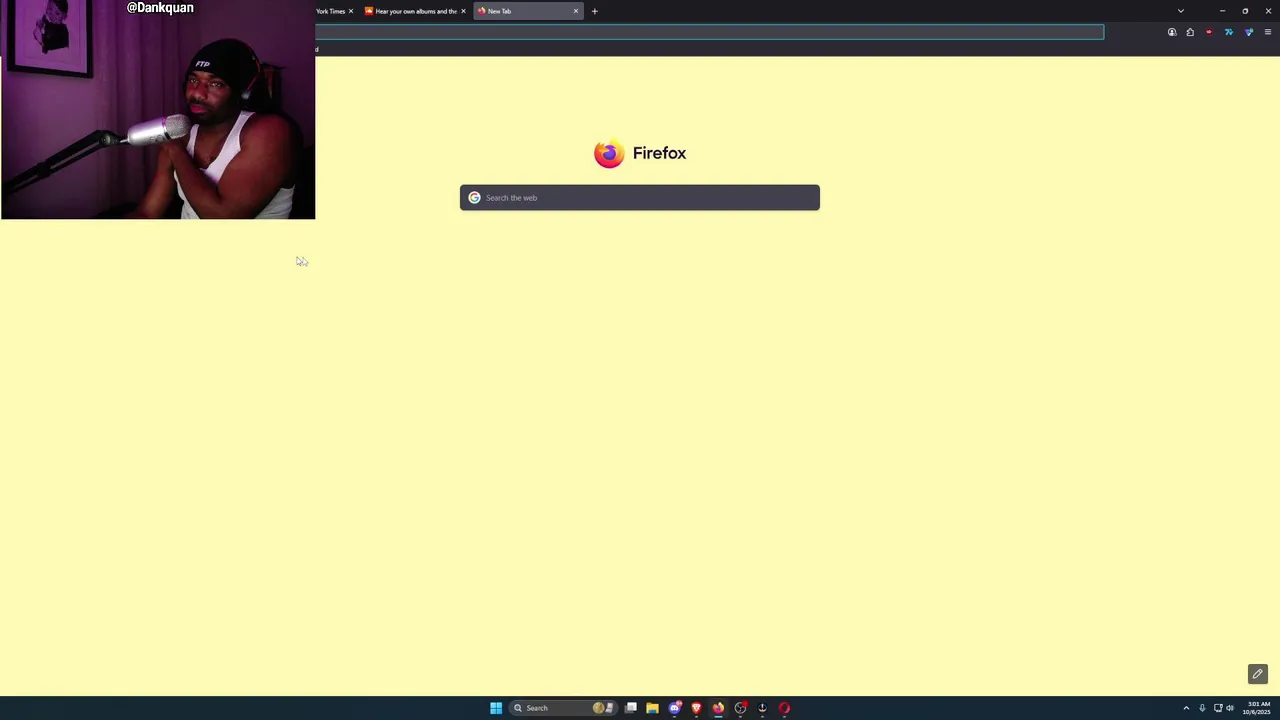Screen dimensions: 1280x720
Task: Click the blue shield extension icon in the toolbar
Action: coord(1249,32)
